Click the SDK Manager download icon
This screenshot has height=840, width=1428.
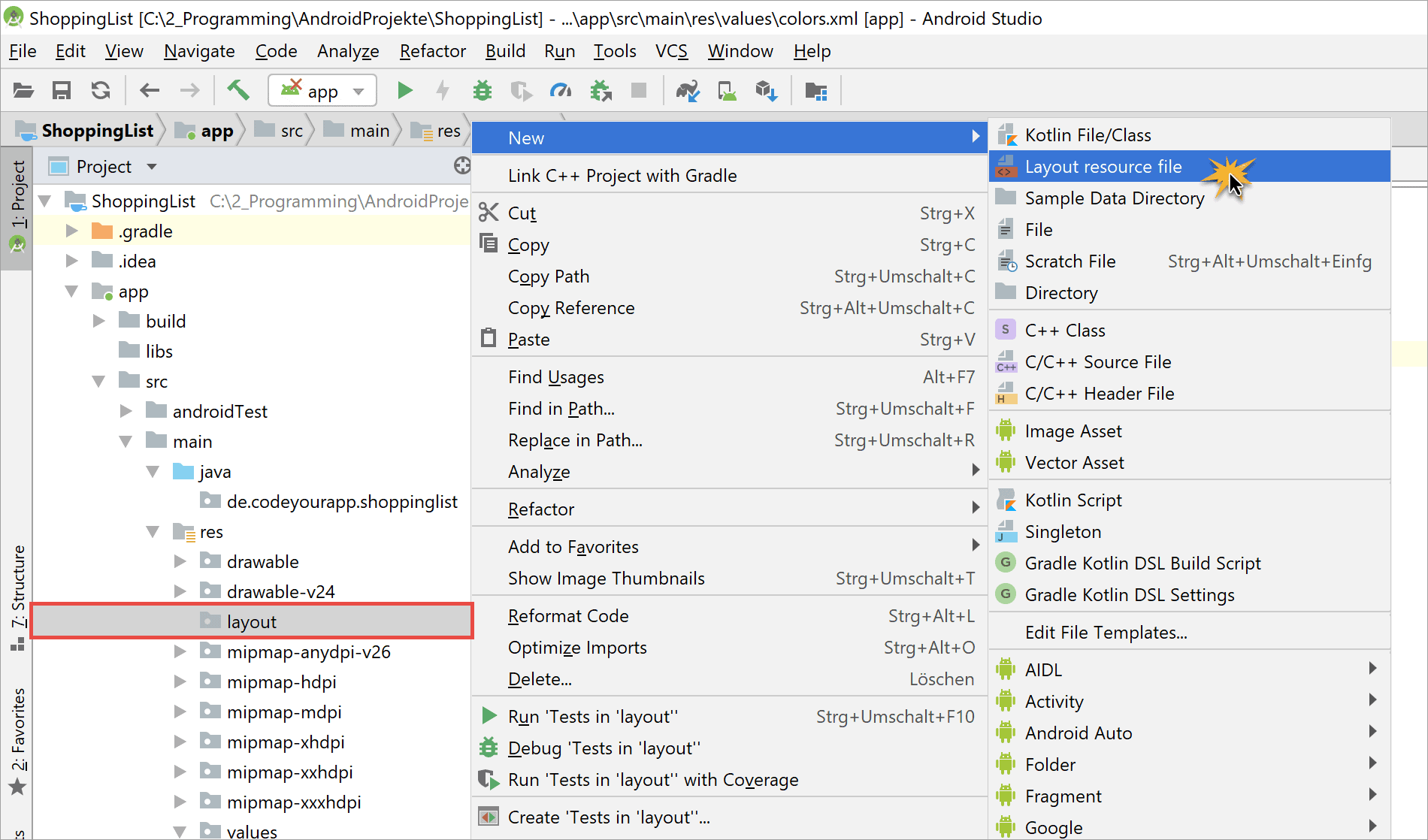pos(766,91)
